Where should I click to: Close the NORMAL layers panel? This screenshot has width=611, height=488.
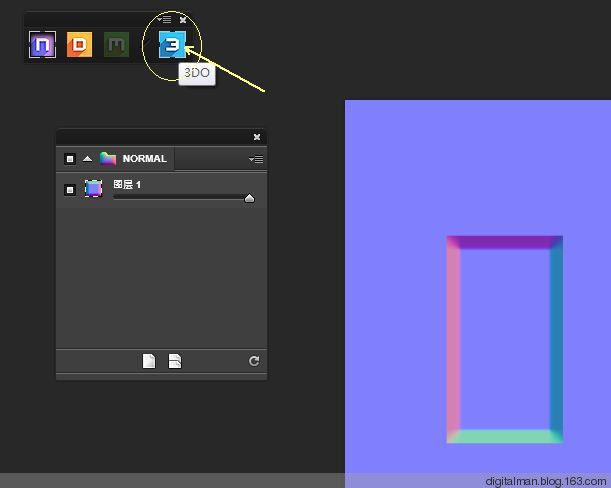tap(257, 137)
